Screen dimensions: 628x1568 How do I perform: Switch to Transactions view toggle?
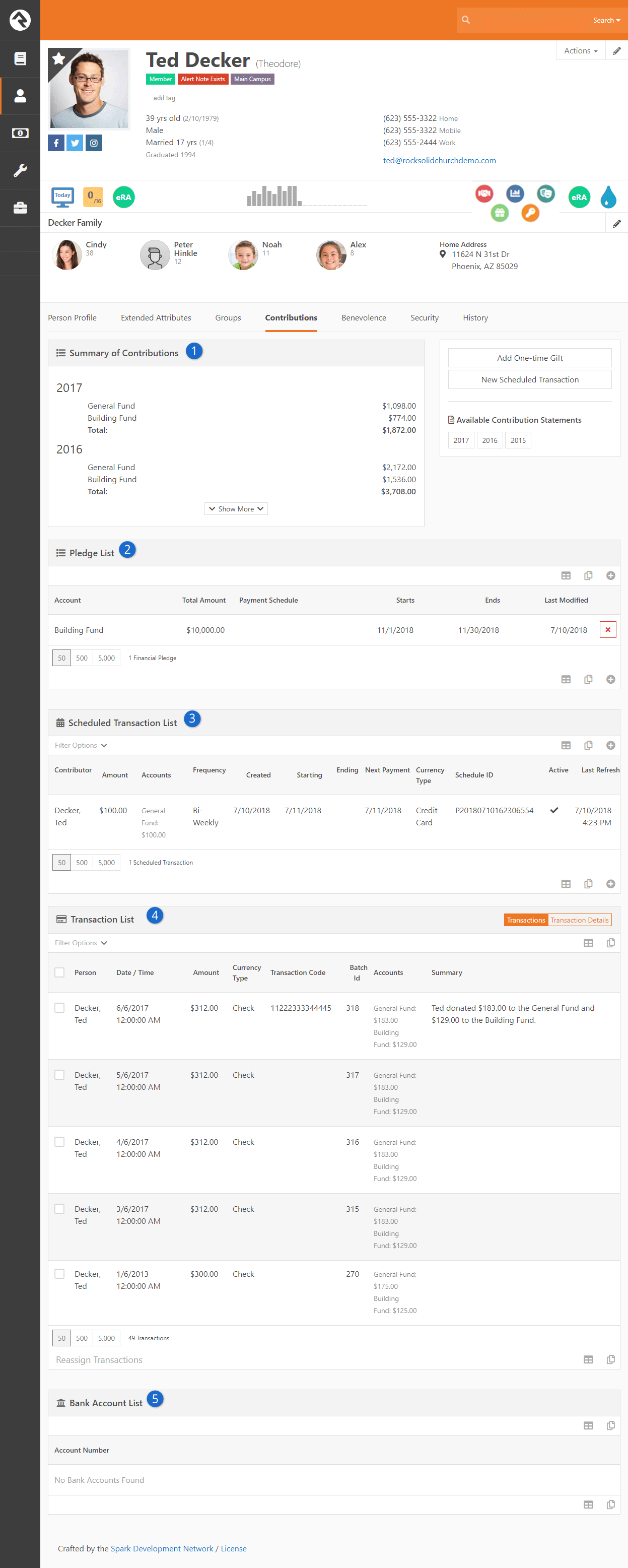pyautogui.click(x=526, y=920)
